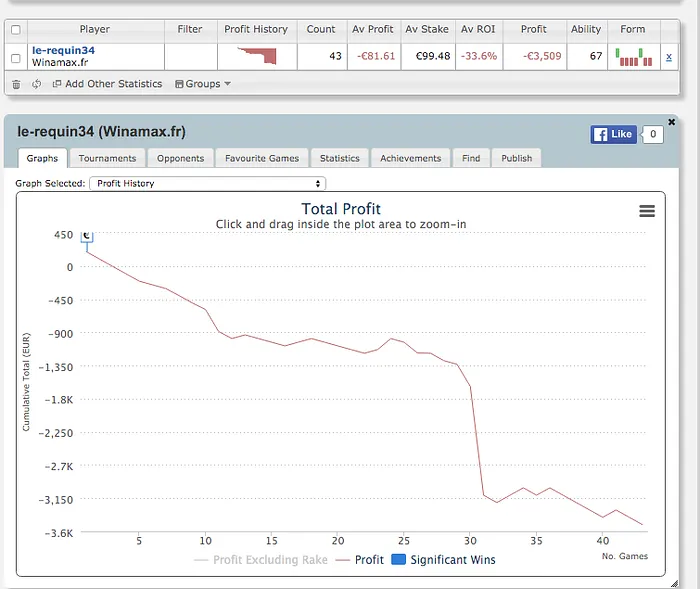Click the Form bar chart thumbnail
The image size is (700, 589).
[633, 57]
